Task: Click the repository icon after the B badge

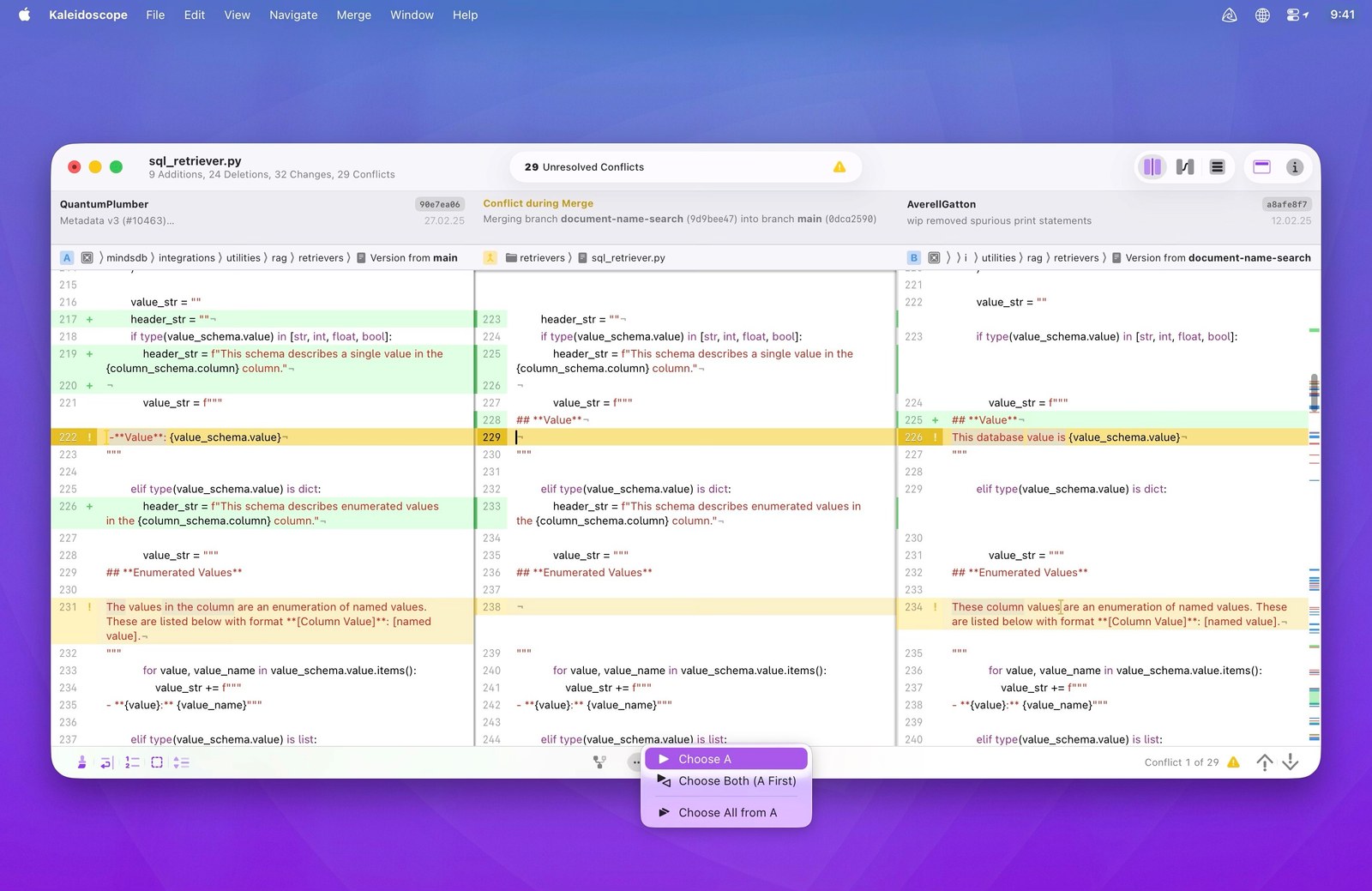Action: [934, 257]
